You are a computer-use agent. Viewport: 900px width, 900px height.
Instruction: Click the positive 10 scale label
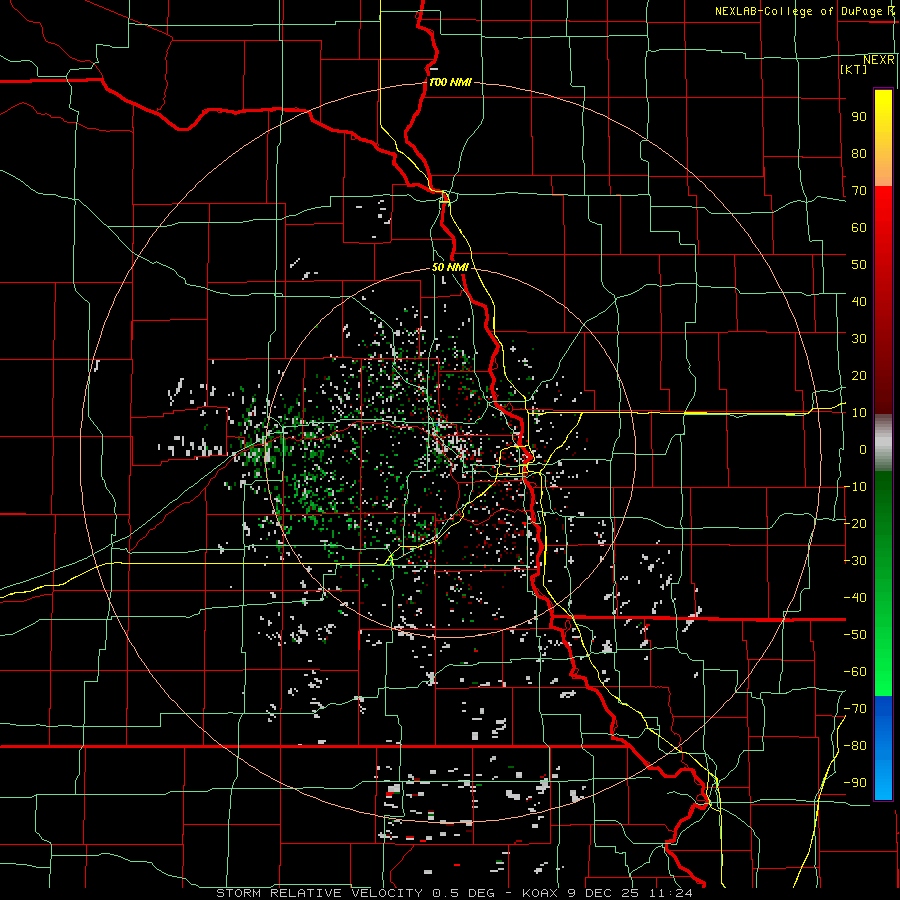click(x=859, y=413)
